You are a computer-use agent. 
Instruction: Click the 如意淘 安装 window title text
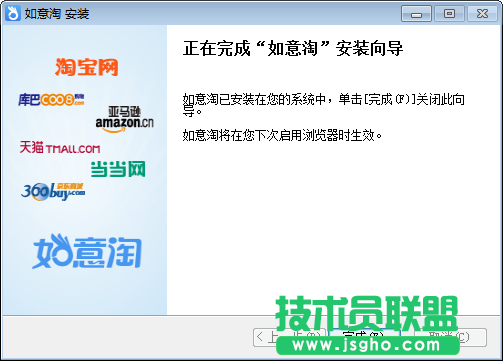click(57, 14)
